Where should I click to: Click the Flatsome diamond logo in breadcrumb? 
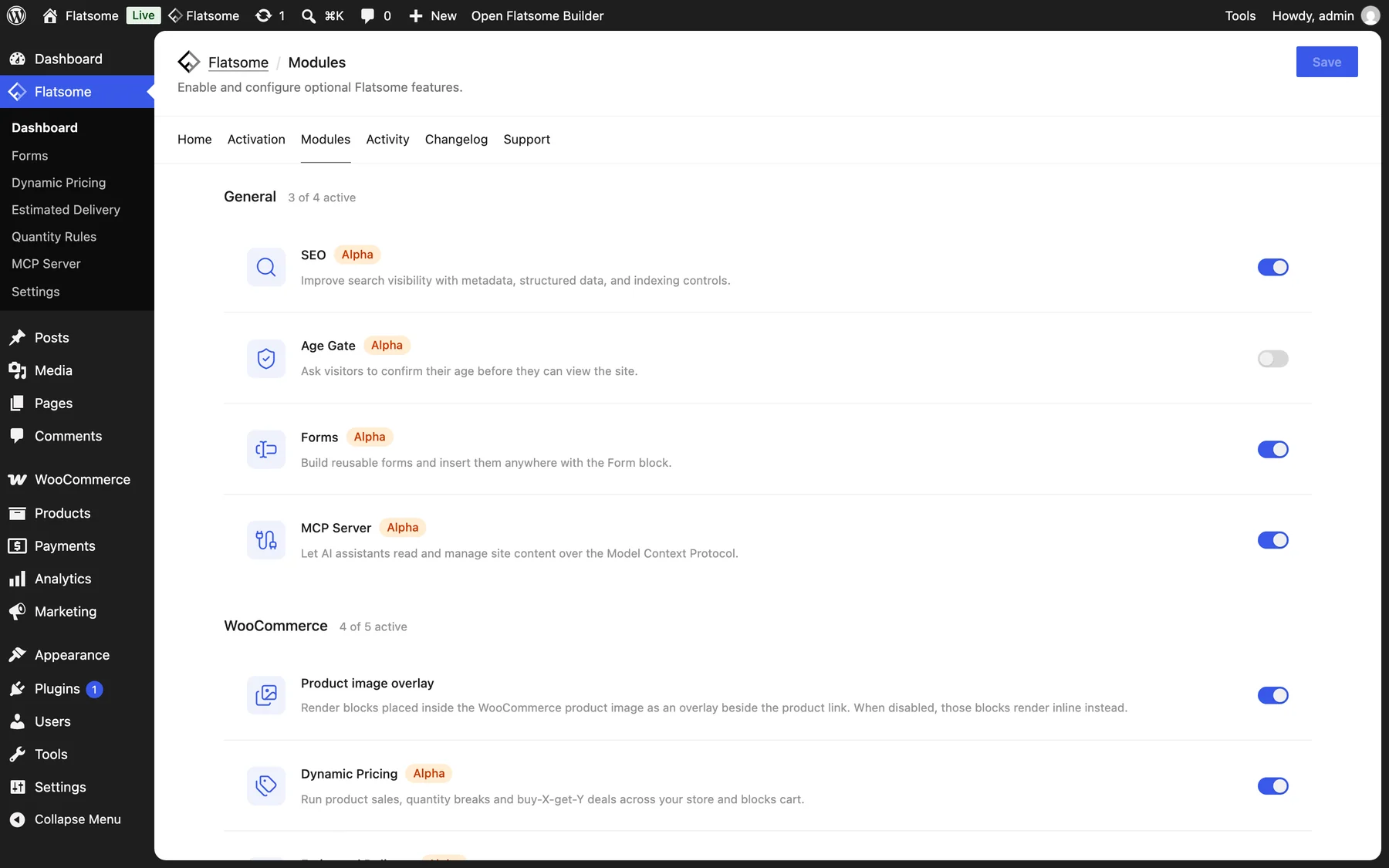(189, 62)
